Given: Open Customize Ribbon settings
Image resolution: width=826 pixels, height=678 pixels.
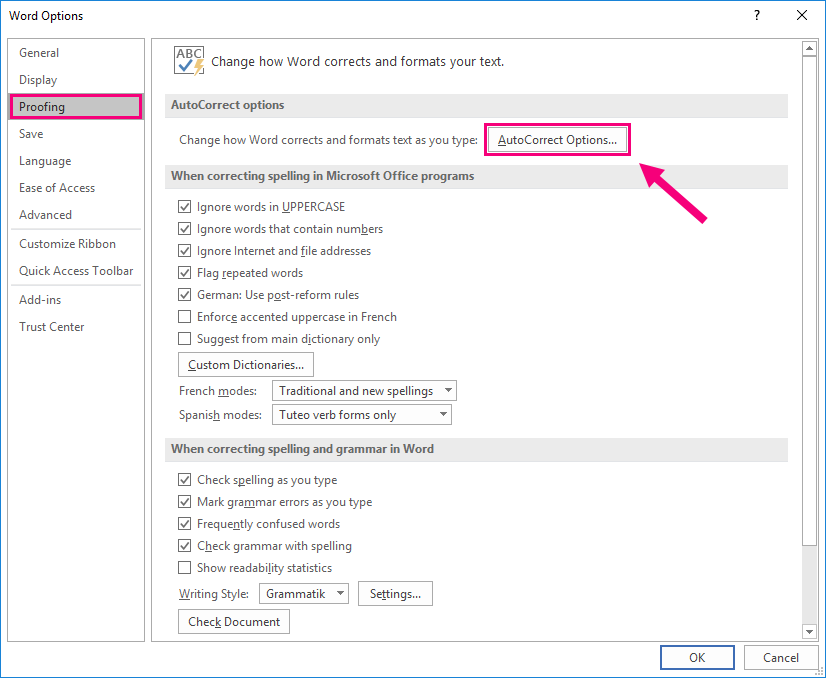Looking at the screenshot, I should (76, 244).
